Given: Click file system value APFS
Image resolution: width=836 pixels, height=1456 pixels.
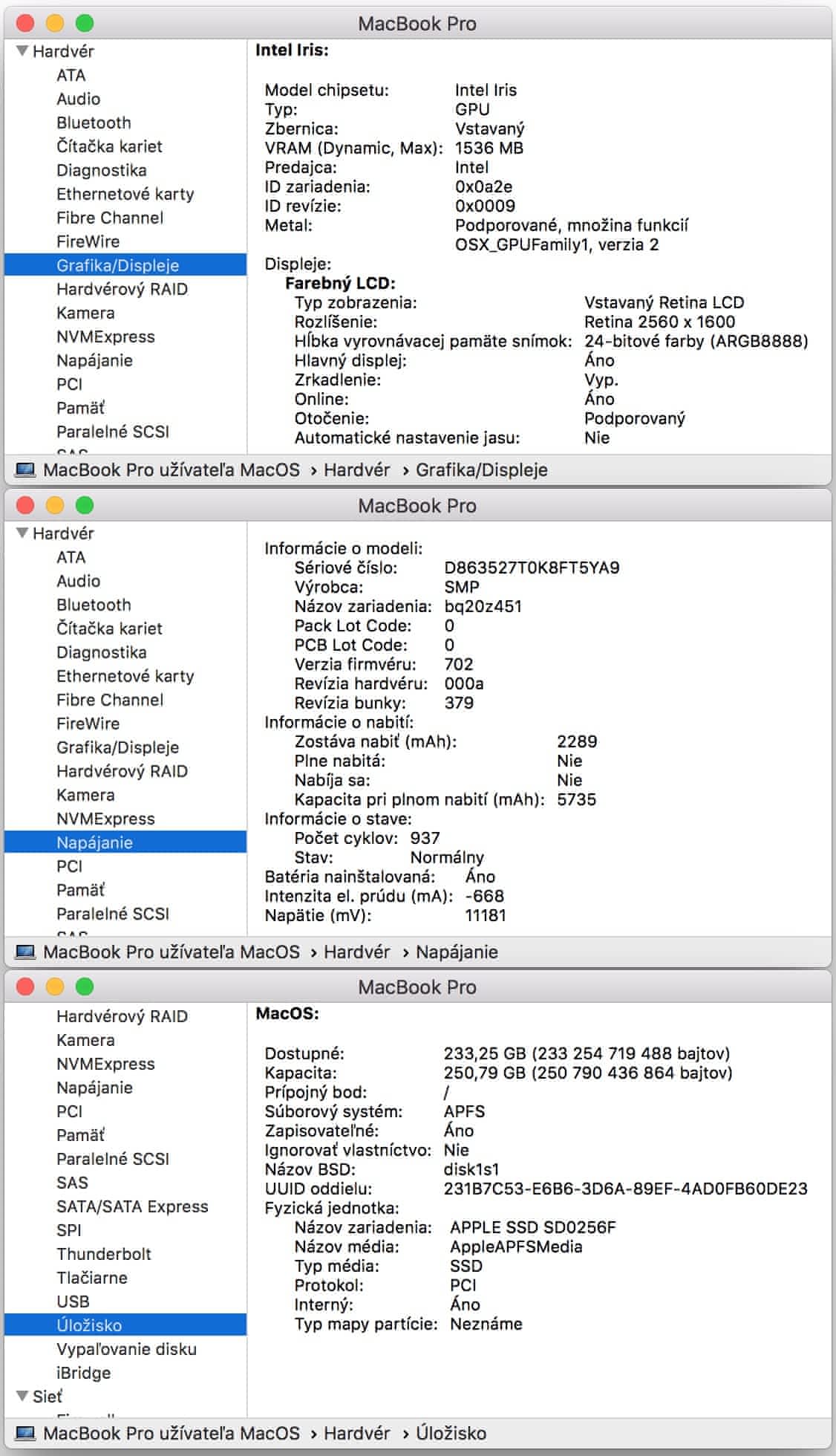Looking at the screenshot, I should pyautogui.click(x=464, y=1111).
